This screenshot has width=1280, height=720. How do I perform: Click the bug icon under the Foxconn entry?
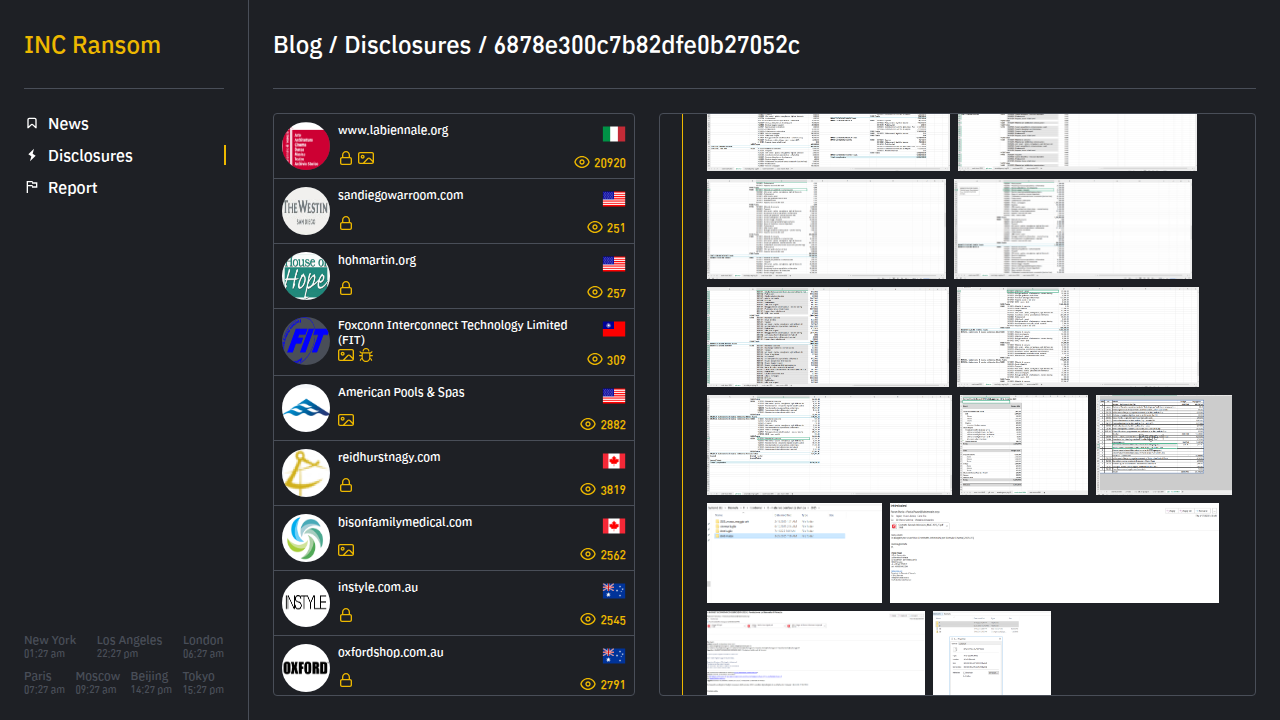[x=366, y=355]
